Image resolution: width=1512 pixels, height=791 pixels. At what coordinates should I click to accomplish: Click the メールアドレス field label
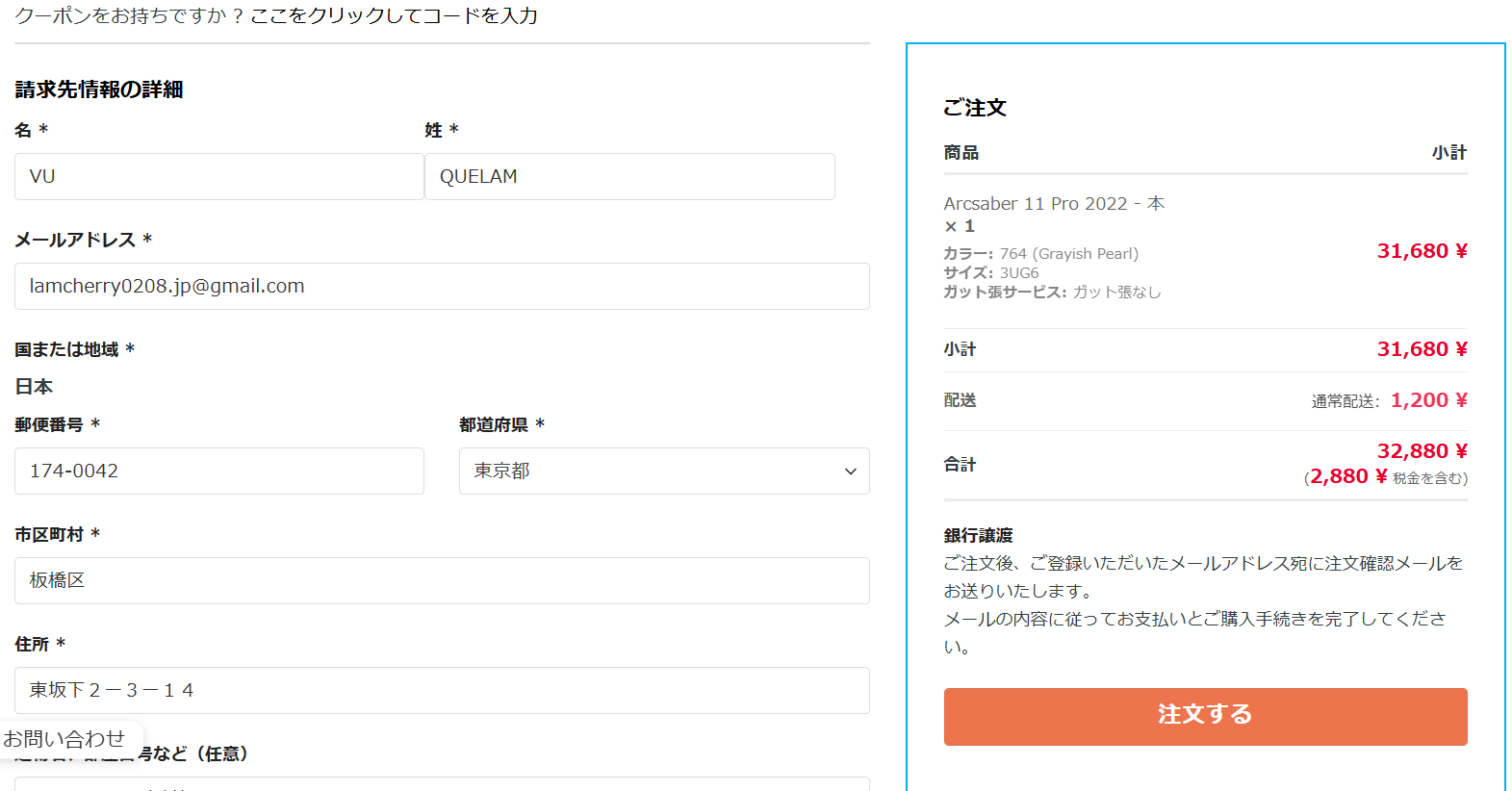click(x=75, y=240)
